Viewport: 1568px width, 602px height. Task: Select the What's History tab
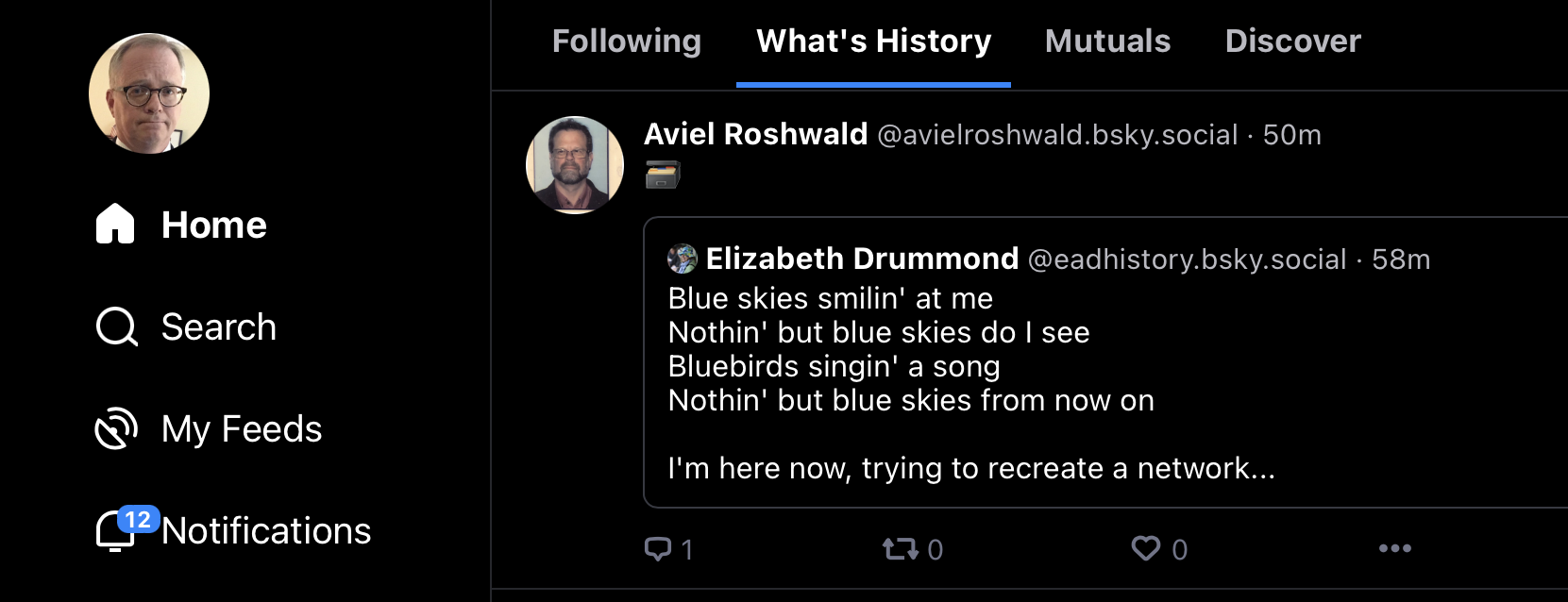pos(873,41)
